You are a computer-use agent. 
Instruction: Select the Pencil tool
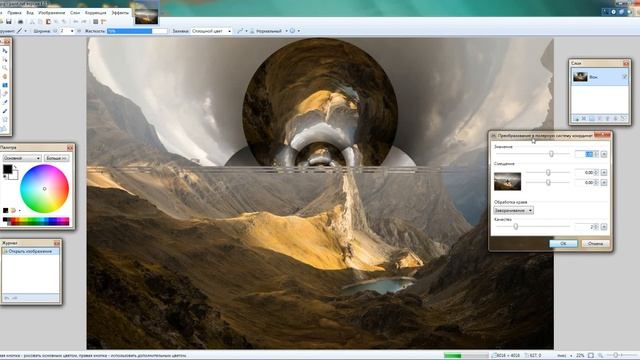pyautogui.click(x=5, y=111)
